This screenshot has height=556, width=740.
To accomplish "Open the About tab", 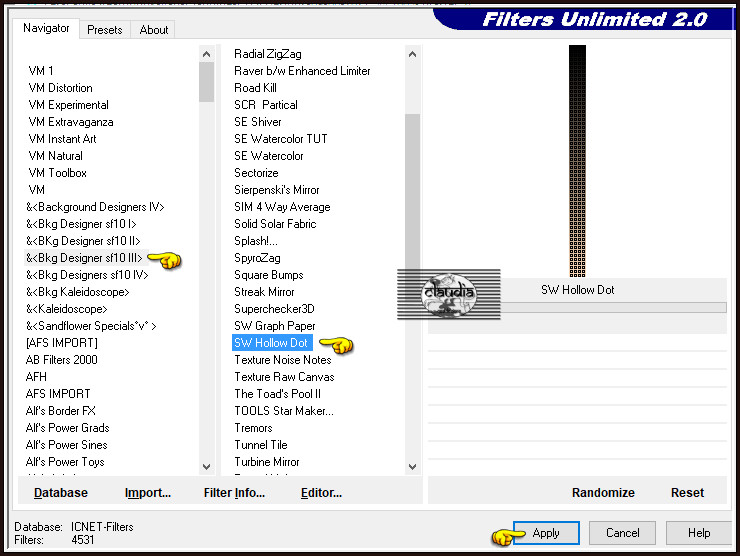I will pyautogui.click(x=153, y=30).
